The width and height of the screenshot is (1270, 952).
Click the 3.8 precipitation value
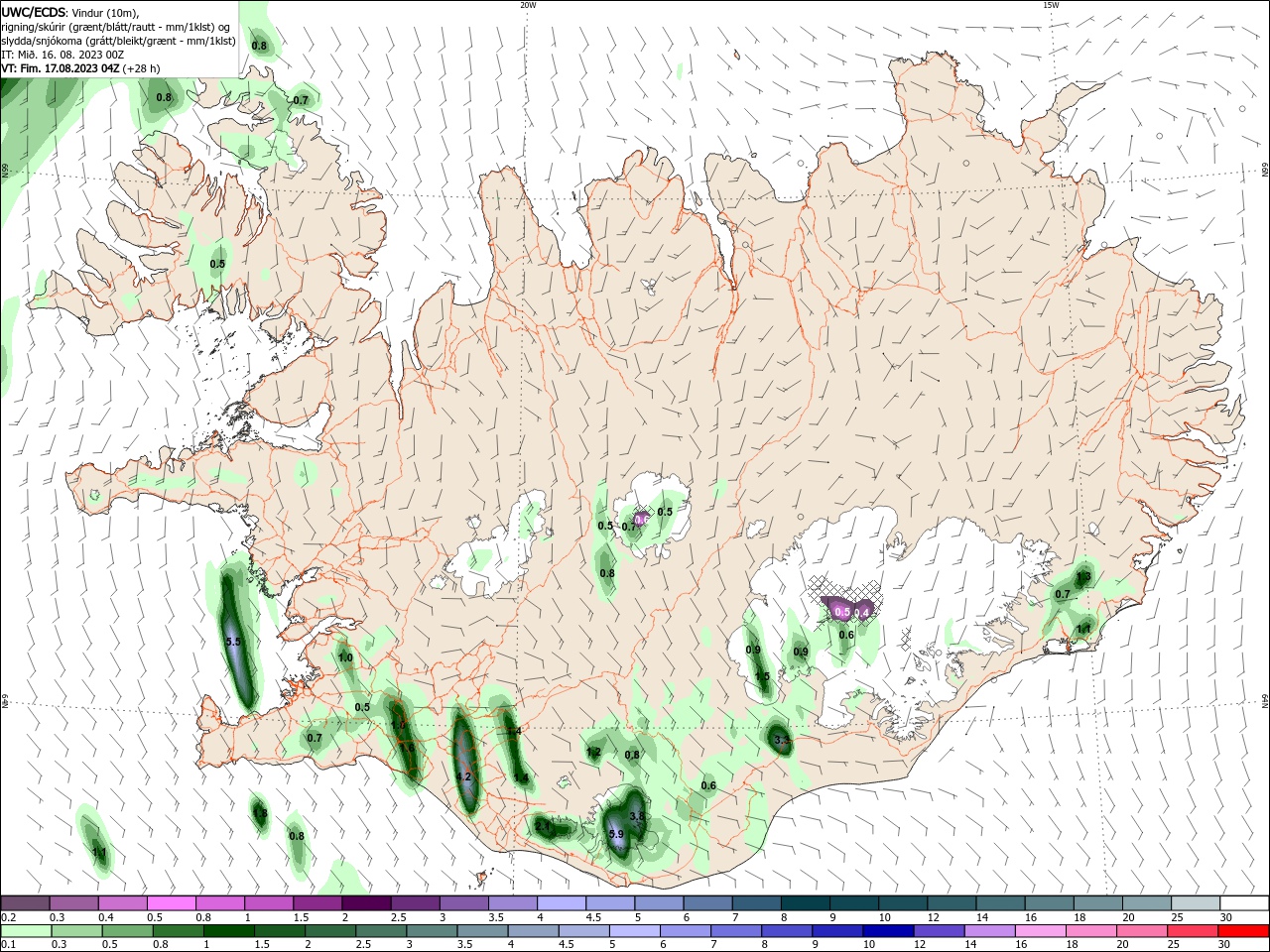(x=638, y=816)
